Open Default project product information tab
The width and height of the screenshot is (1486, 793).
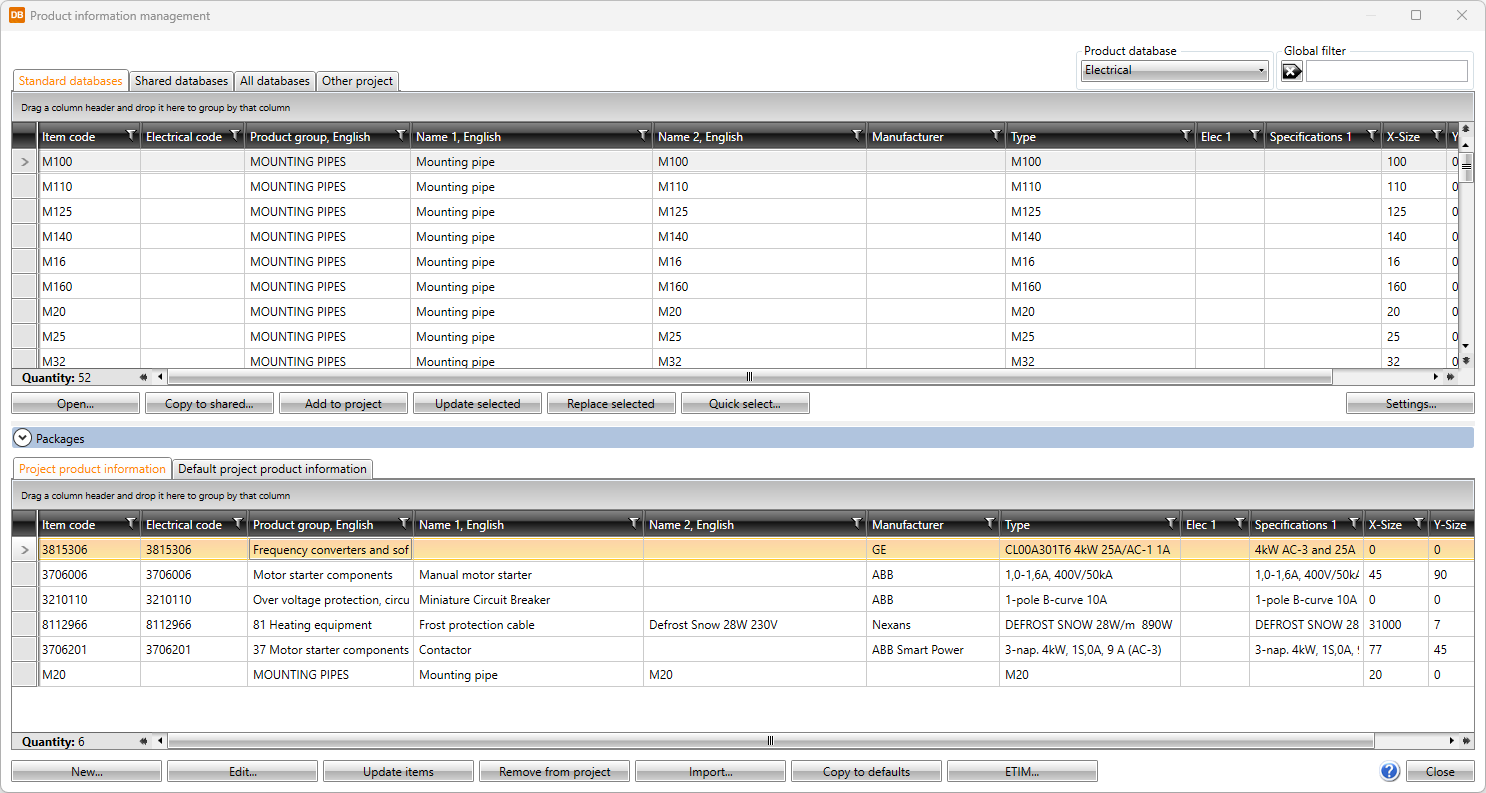tap(272, 469)
